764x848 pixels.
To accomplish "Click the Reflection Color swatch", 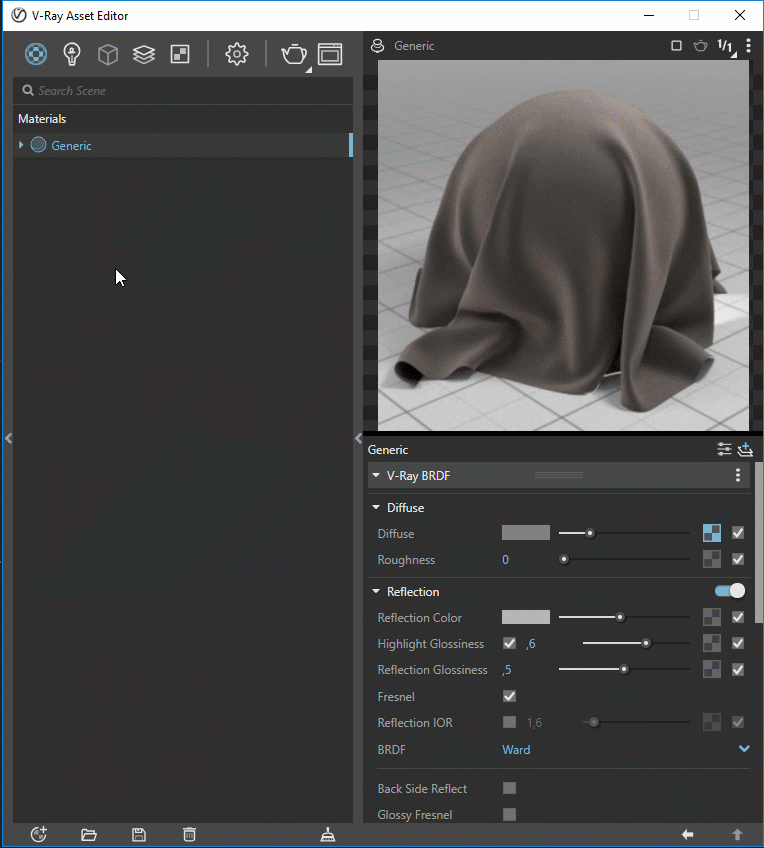I will point(526,617).
